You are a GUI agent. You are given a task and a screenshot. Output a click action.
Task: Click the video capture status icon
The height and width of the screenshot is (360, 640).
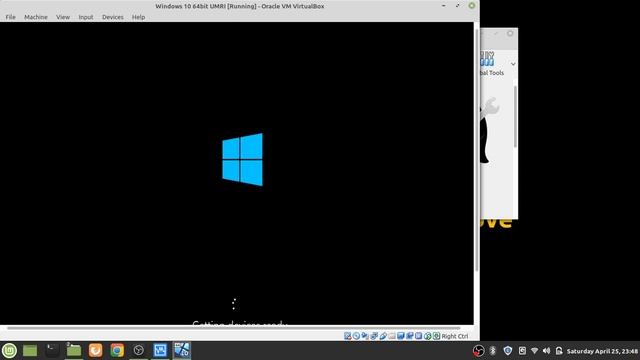[409, 336]
